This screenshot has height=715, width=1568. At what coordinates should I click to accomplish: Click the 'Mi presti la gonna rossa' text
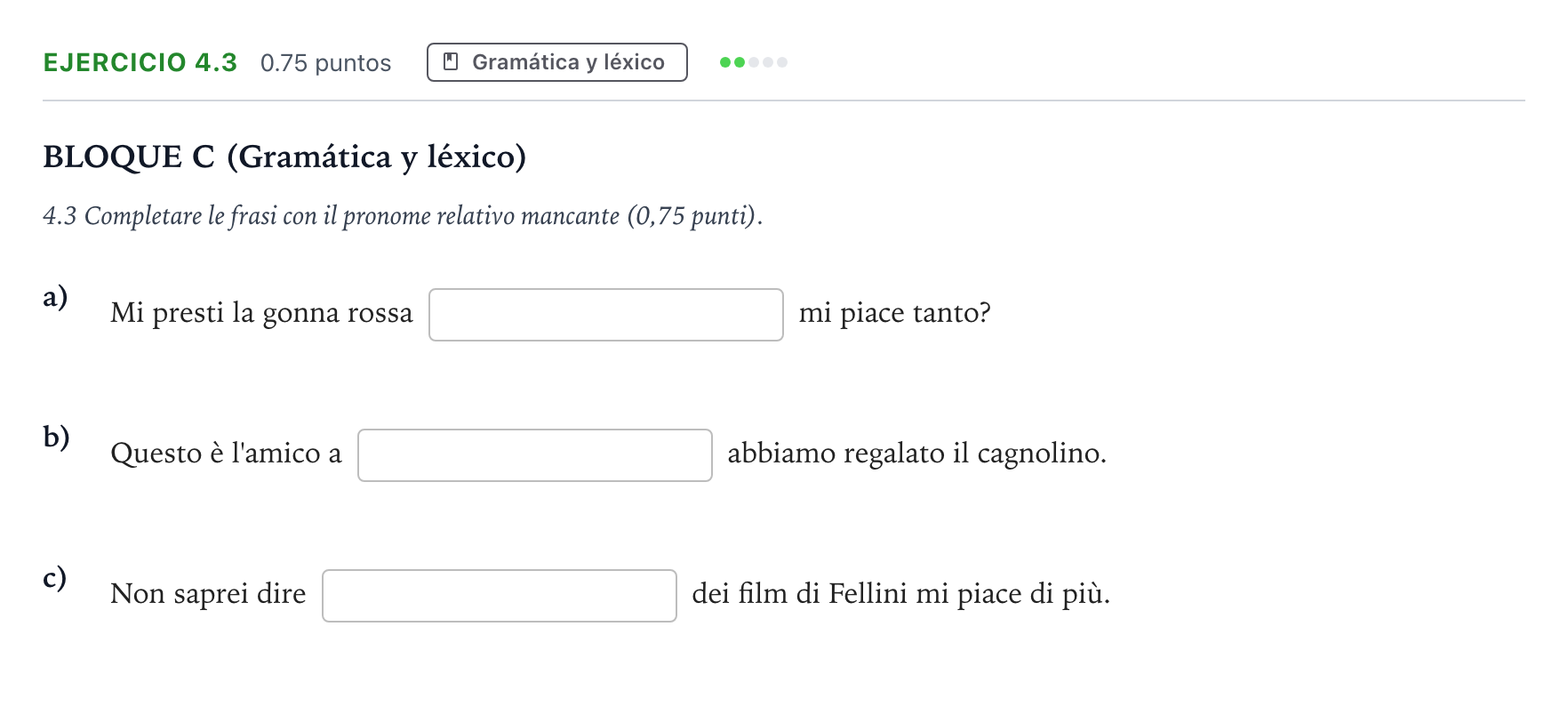click(x=261, y=313)
